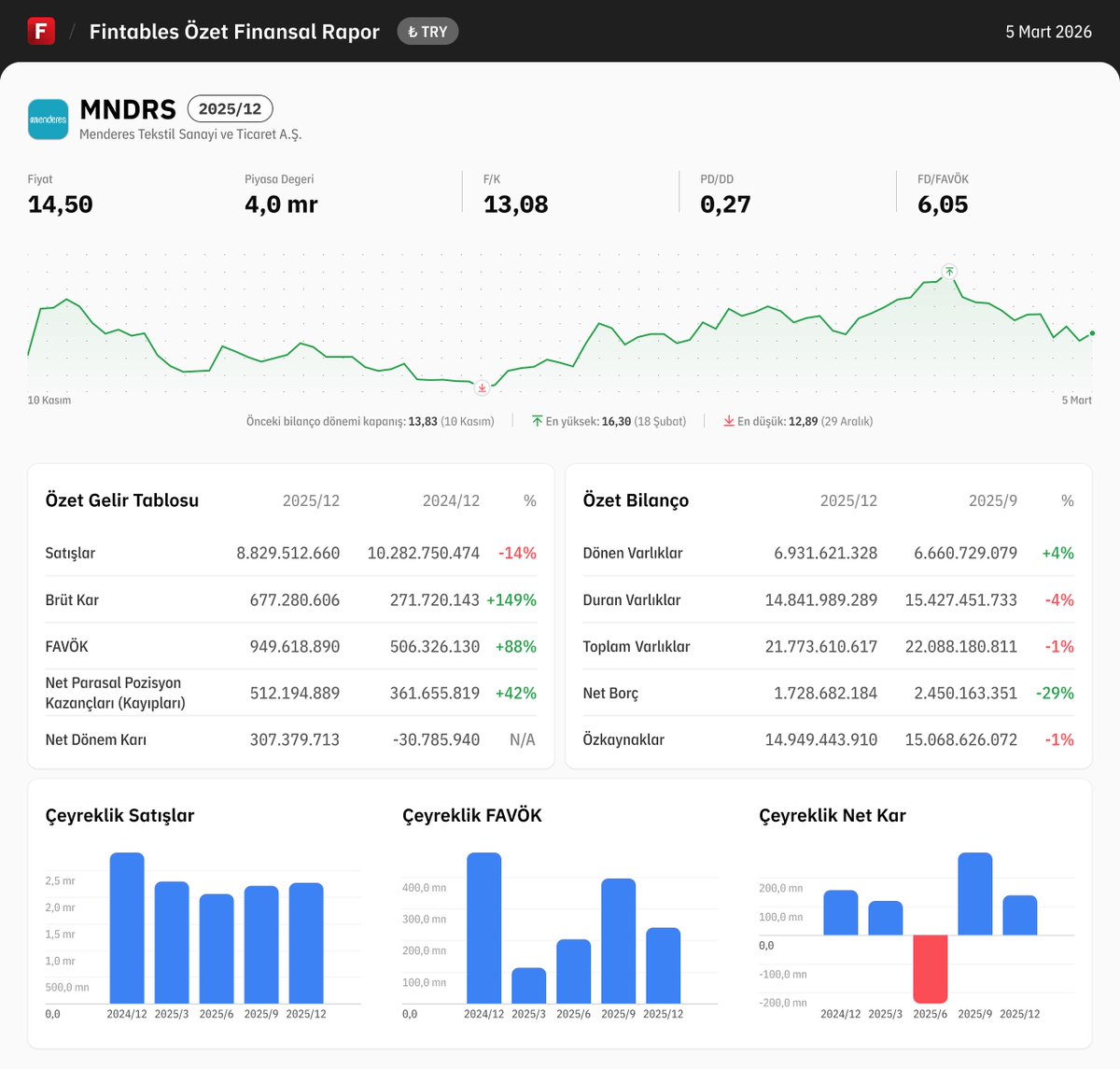The width and height of the screenshot is (1120, 1069).
Task: Click the 2024/12 bar in Çeyreklik Net Kar
Action: pos(840,912)
